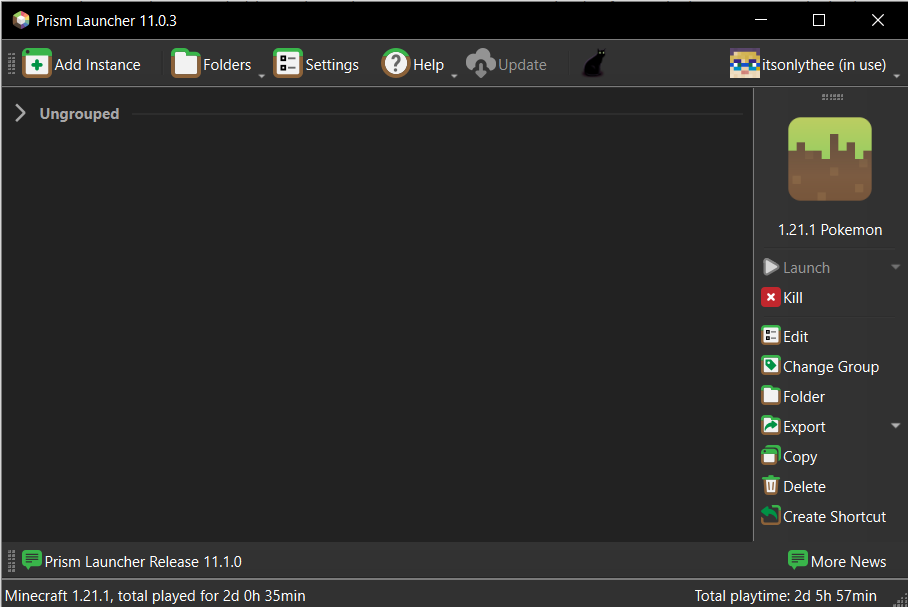
Task: Open the Folders toolbar icon
Action: tap(185, 64)
